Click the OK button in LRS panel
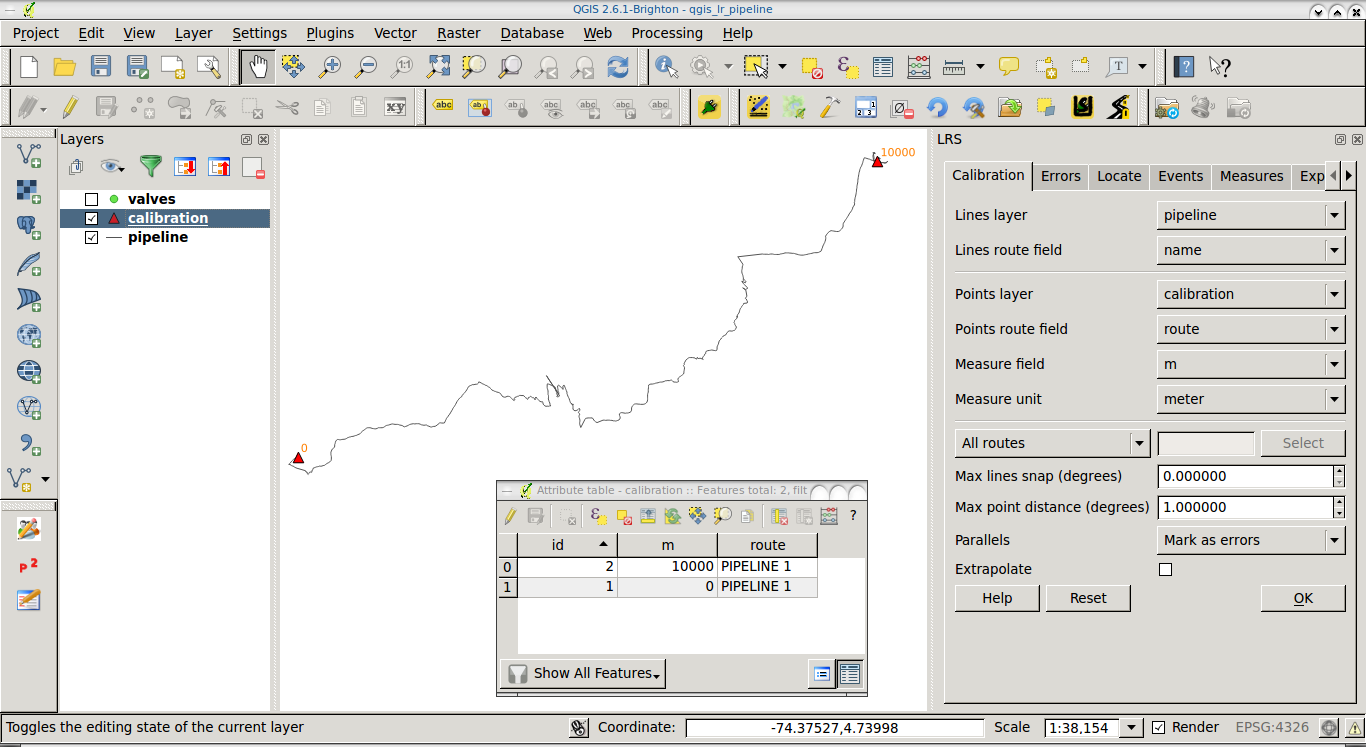Screen dimensions: 1366x747 pos(1303,598)
